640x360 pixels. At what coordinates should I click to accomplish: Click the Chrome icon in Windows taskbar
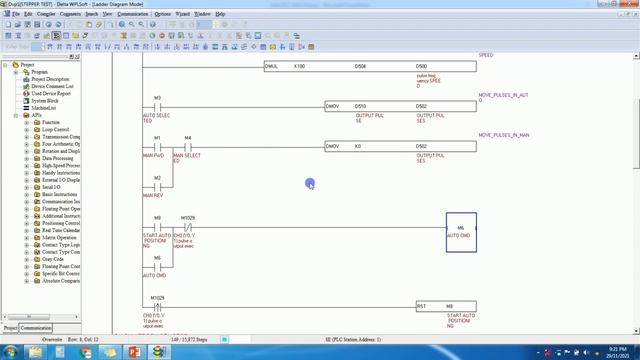point(85,352)
